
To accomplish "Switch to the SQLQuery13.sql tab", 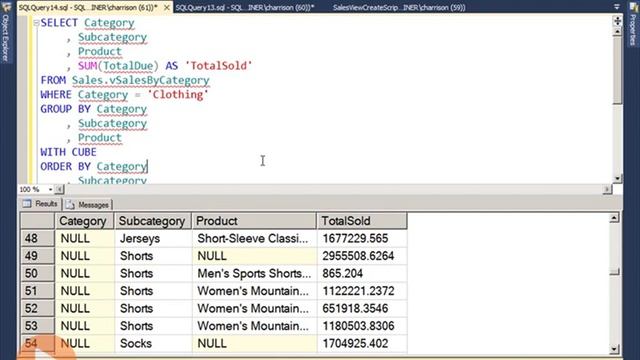I will tap(245, 7).
